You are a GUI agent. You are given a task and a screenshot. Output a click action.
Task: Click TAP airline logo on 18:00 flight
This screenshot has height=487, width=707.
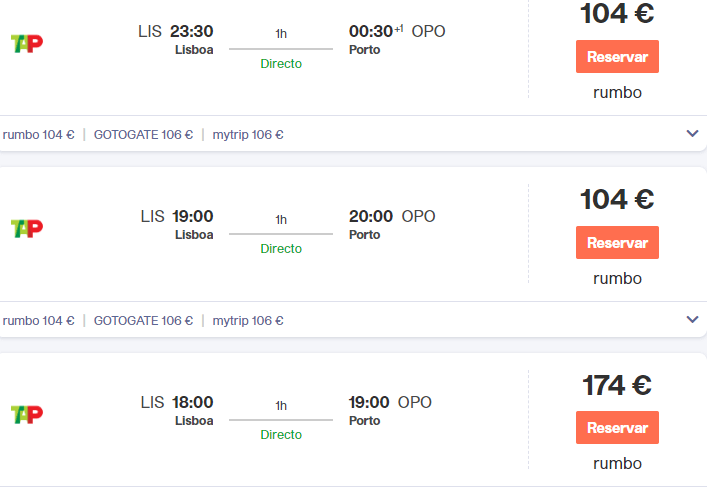[27, 414]
